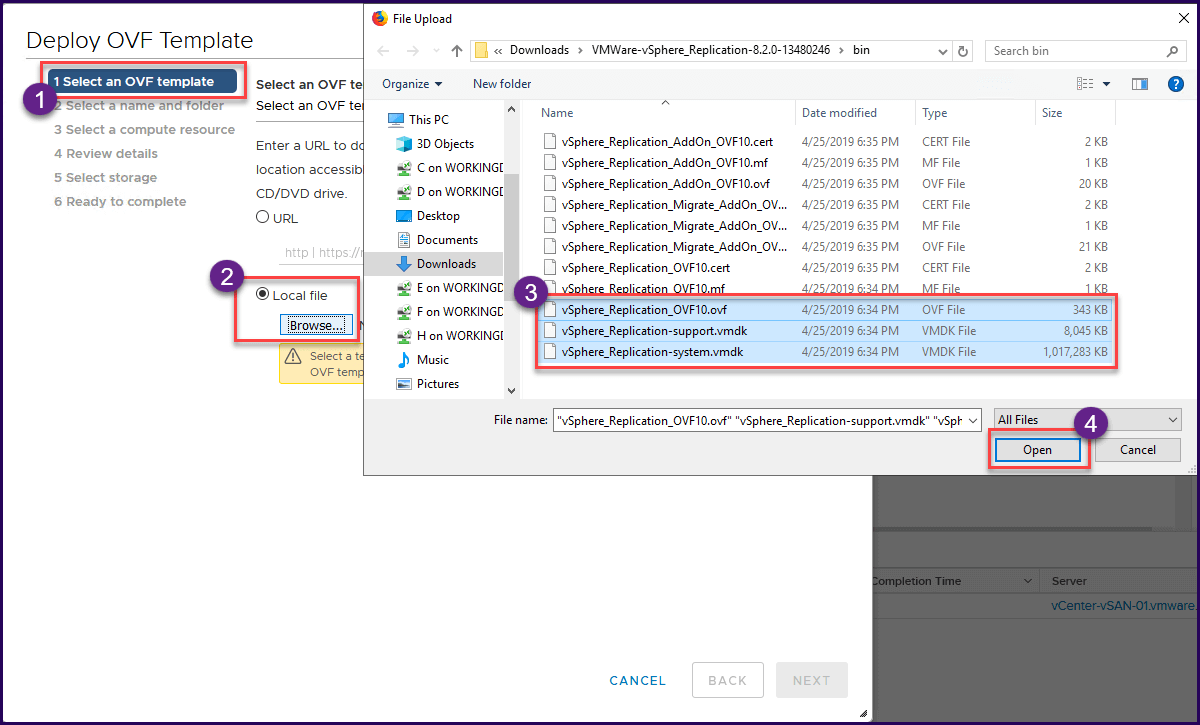Screen dimensions: 1200x725
Task: Click the search magnifier icon in Search bin
Action: [1173, 51]
